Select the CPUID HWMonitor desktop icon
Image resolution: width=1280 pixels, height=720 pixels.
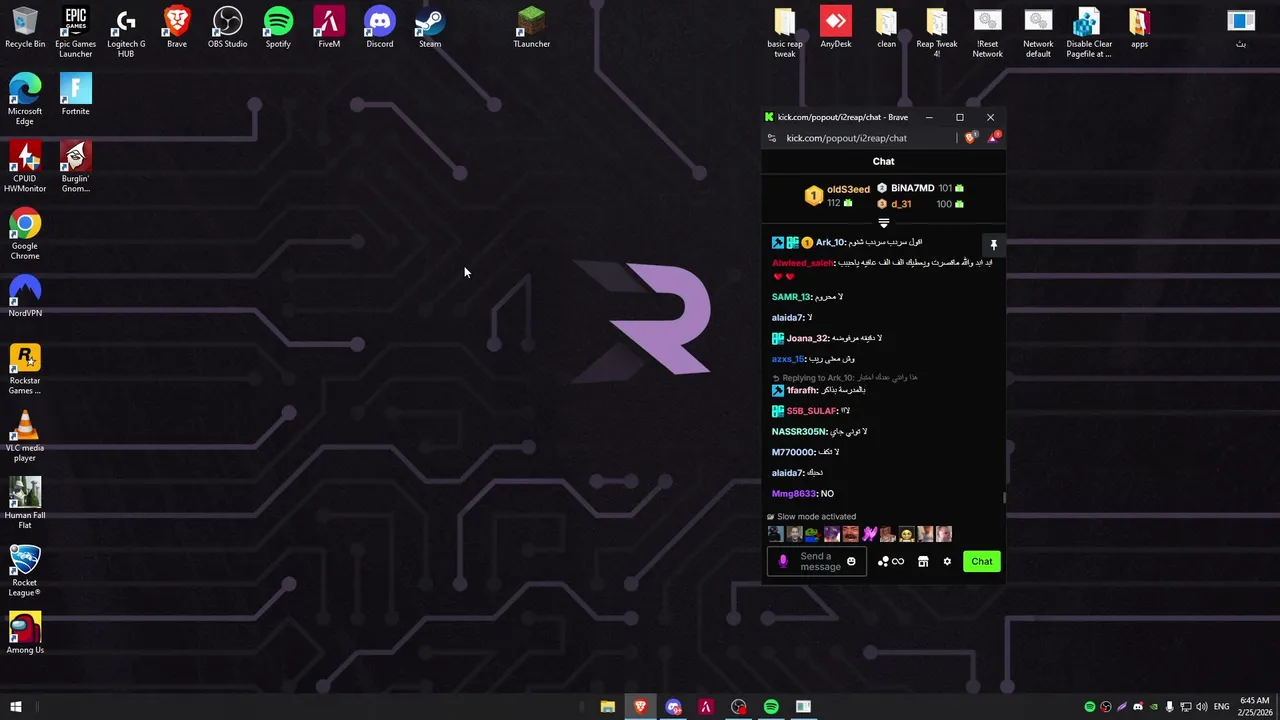(x=25, y=166)
